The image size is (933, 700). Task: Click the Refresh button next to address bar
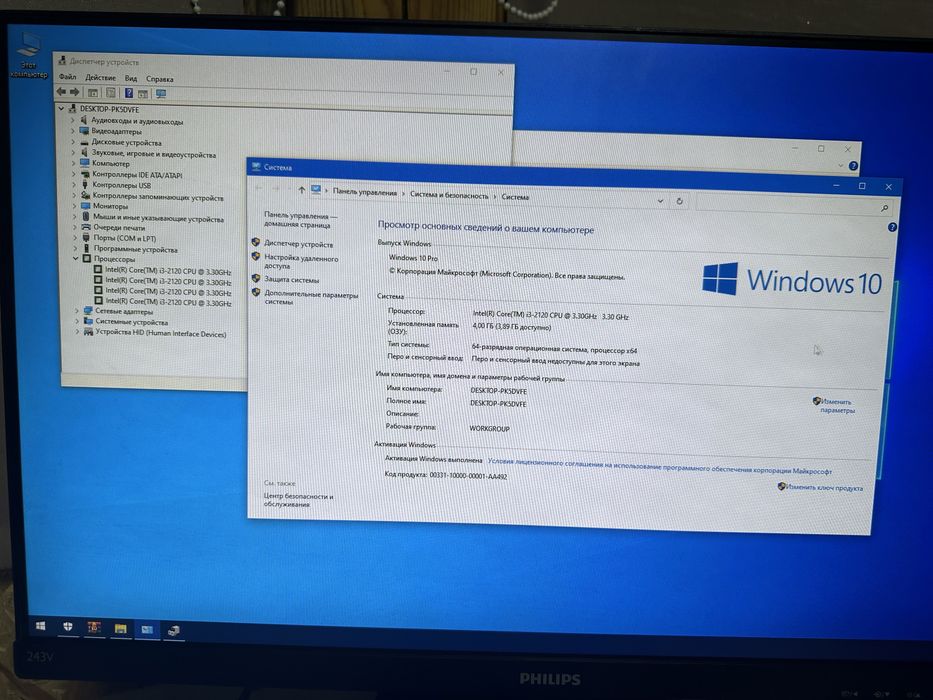click(x=680, y=201)
